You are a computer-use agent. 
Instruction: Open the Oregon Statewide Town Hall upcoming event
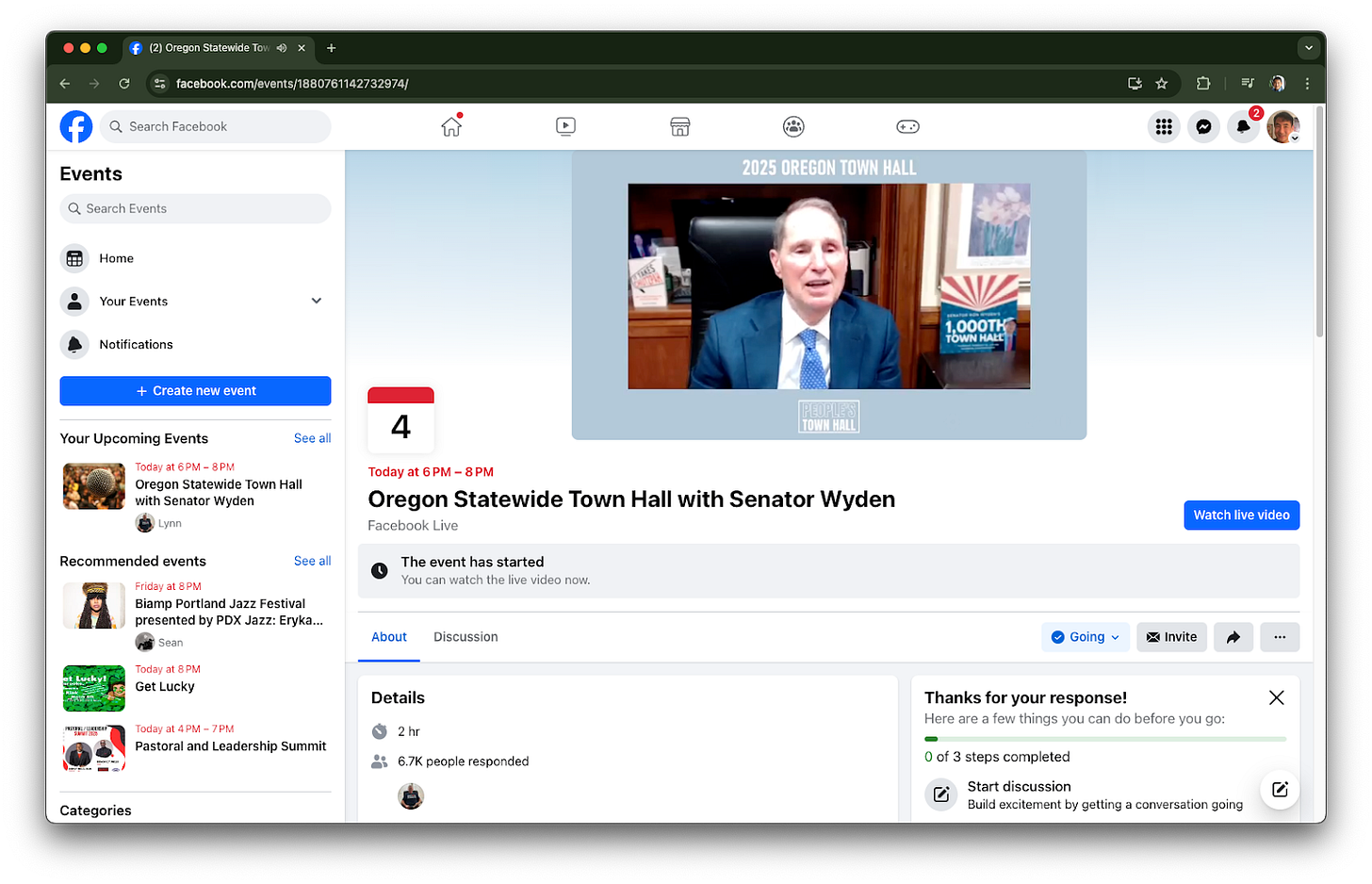pos(195,496)
